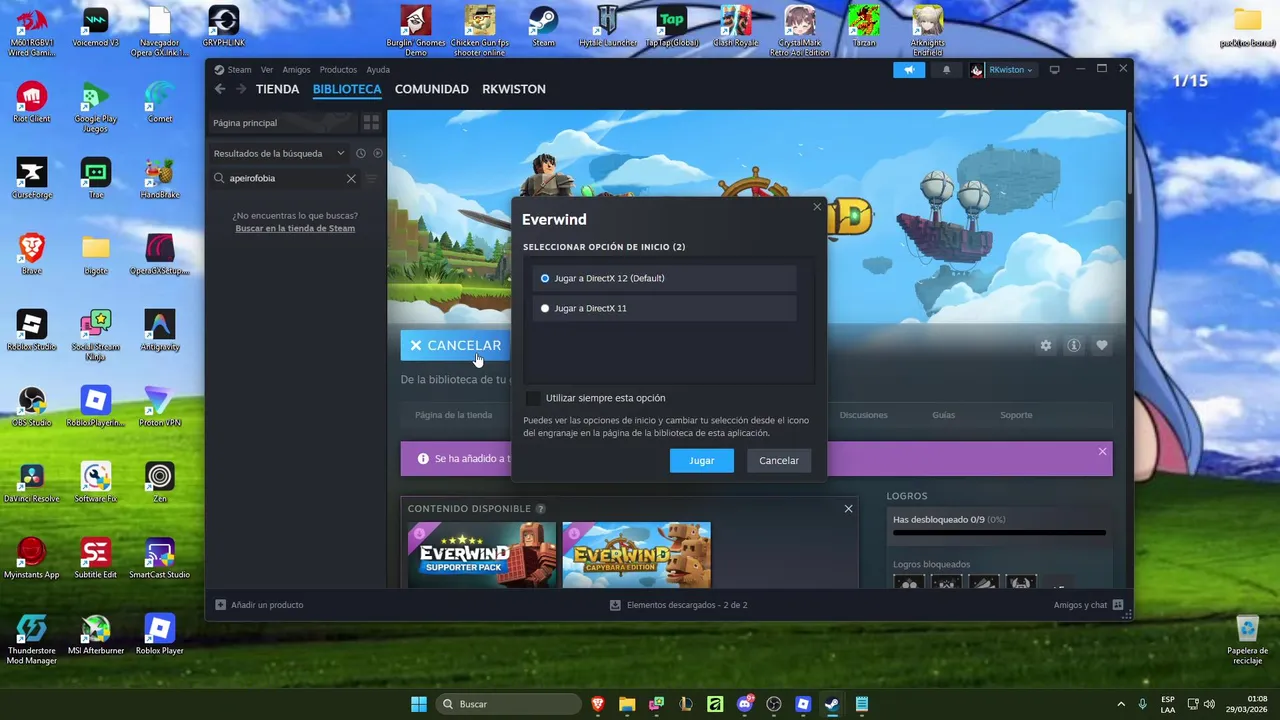Open Riot Client desktop shortcut
Image resolution: width=1280 pixels, height=720 pixels.
[32, 104]
